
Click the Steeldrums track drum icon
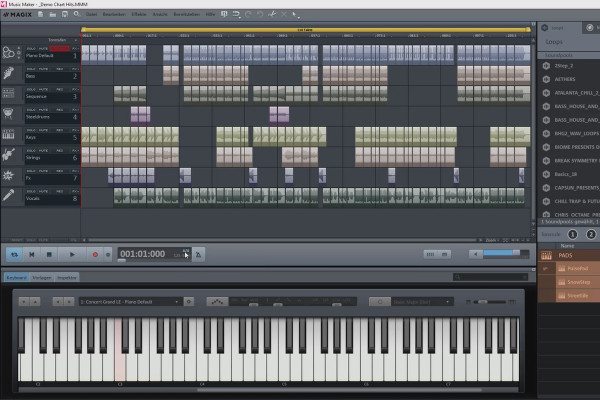click(8, 114)
